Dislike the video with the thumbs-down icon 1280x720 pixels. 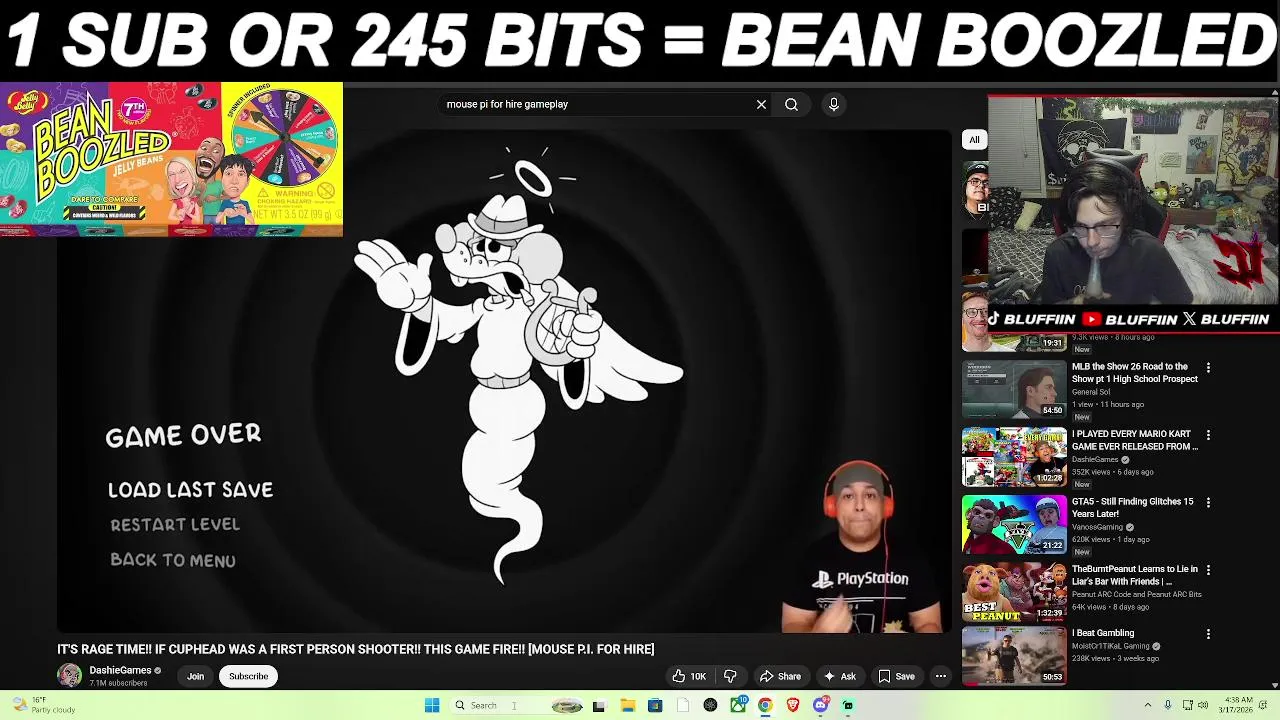(730, 677)
